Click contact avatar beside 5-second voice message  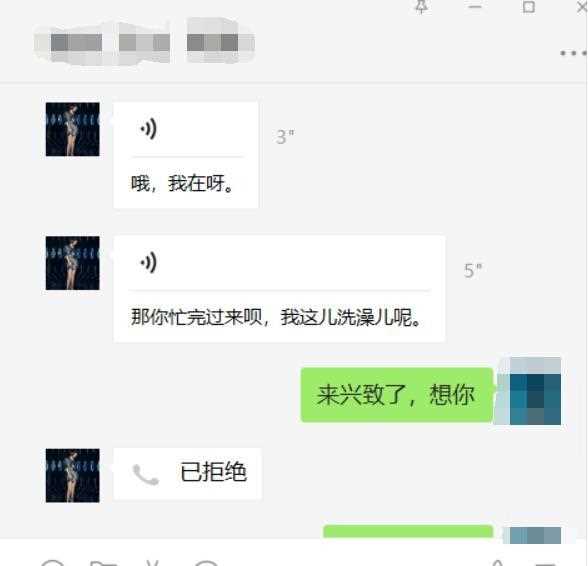[73, 263]
